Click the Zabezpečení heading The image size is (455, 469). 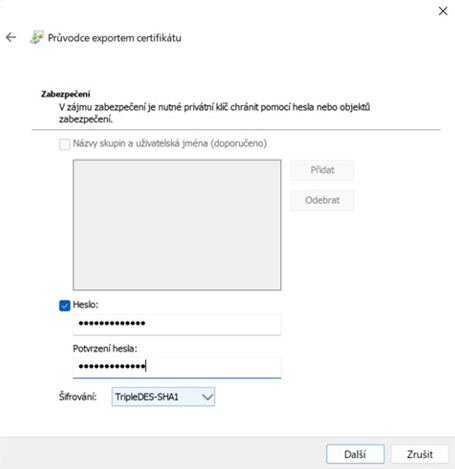point(66,94)
